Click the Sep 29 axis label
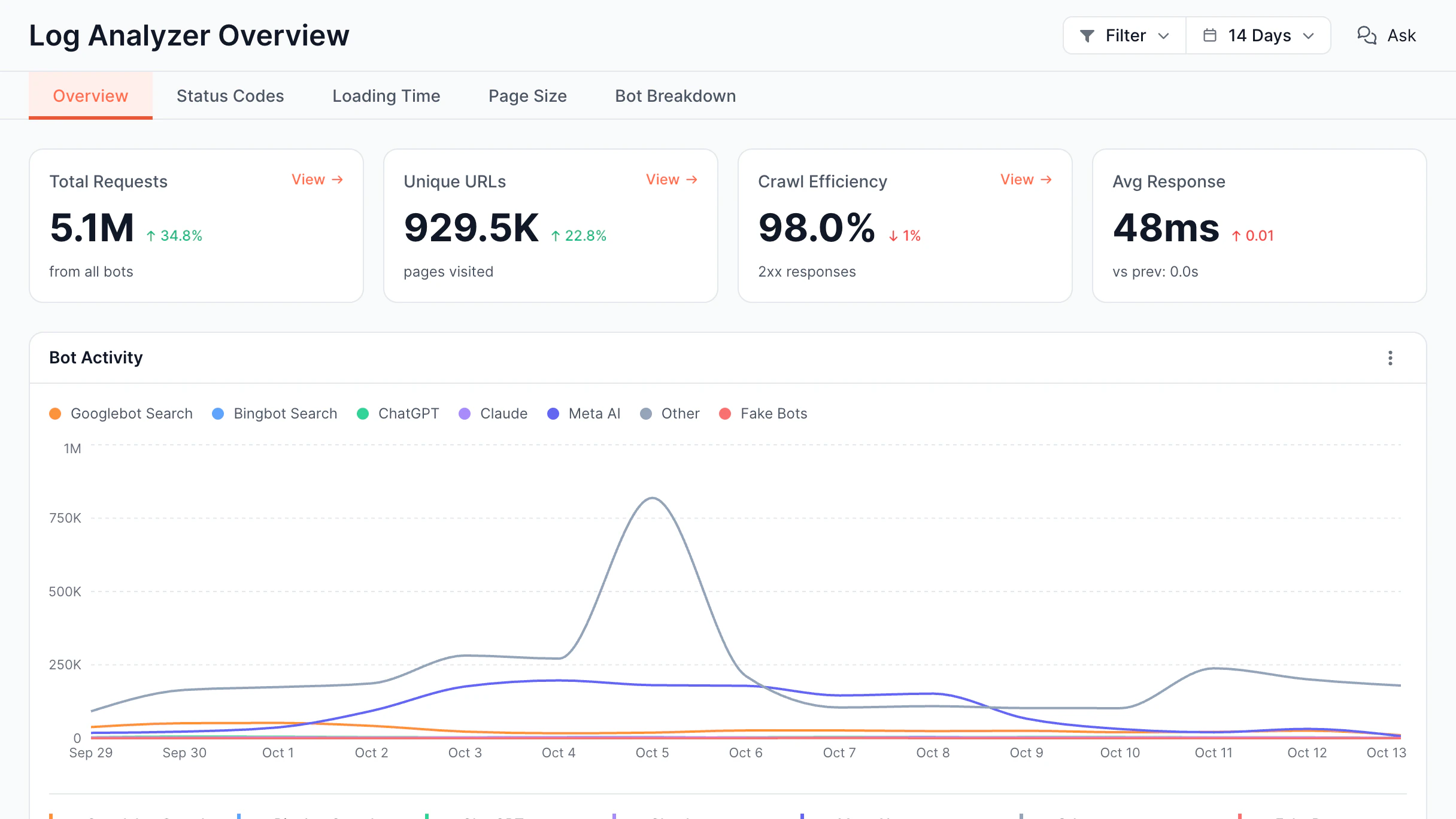1456x819 pixels. point(91,753)
